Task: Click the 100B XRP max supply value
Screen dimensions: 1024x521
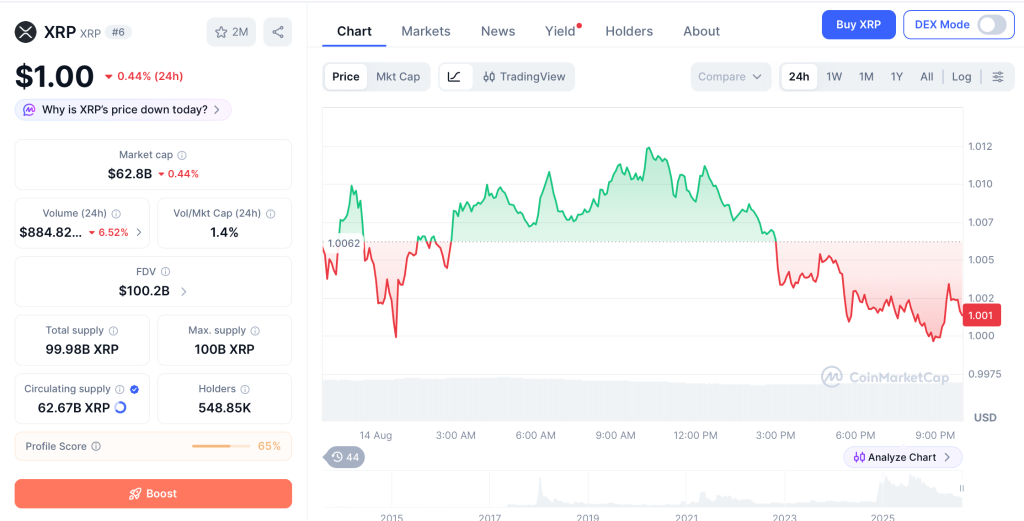Action: coord(225,349)
